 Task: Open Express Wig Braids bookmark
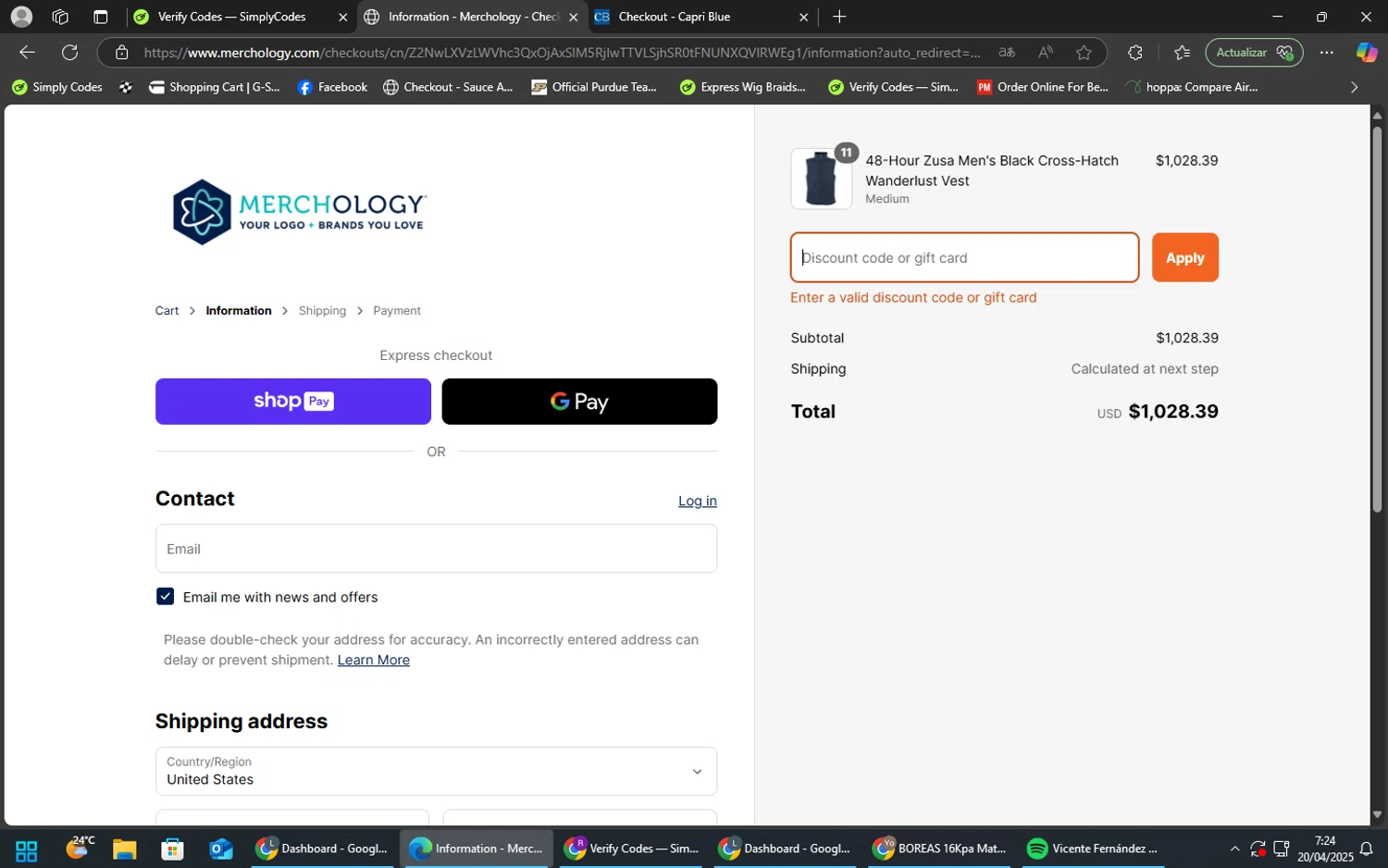tap(743, 87)
